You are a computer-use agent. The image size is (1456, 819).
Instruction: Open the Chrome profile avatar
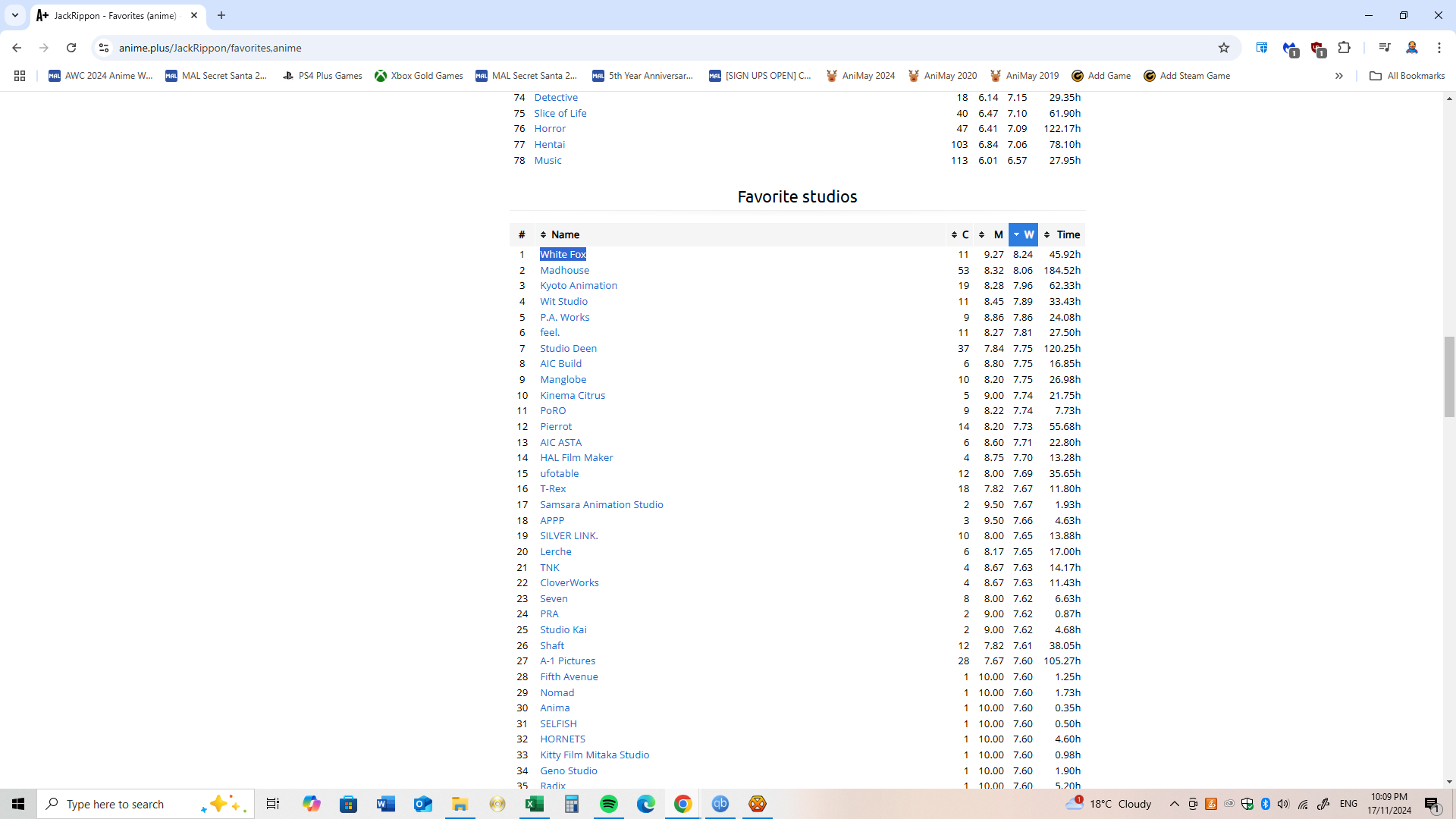1411,48
